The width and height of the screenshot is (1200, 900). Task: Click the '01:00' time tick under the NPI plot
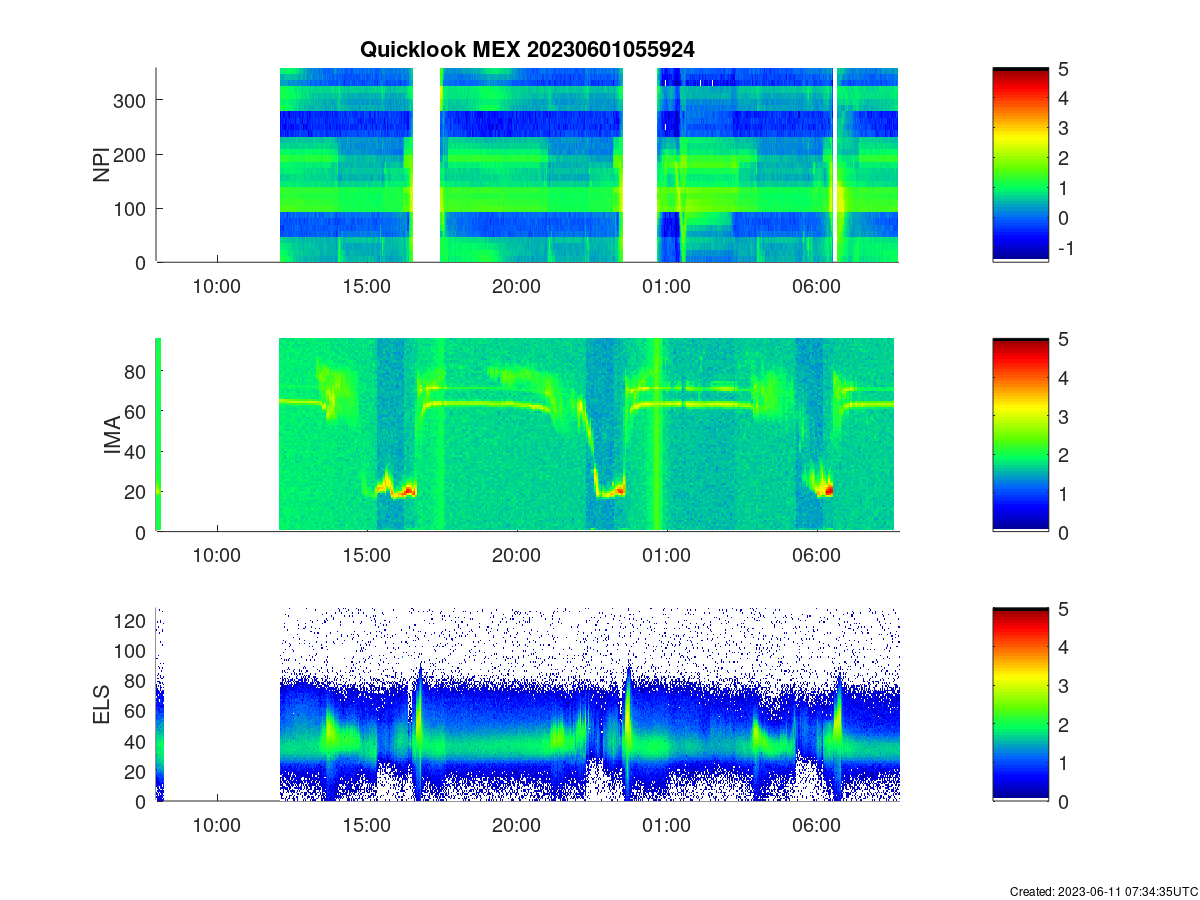[x=666, y=285]
